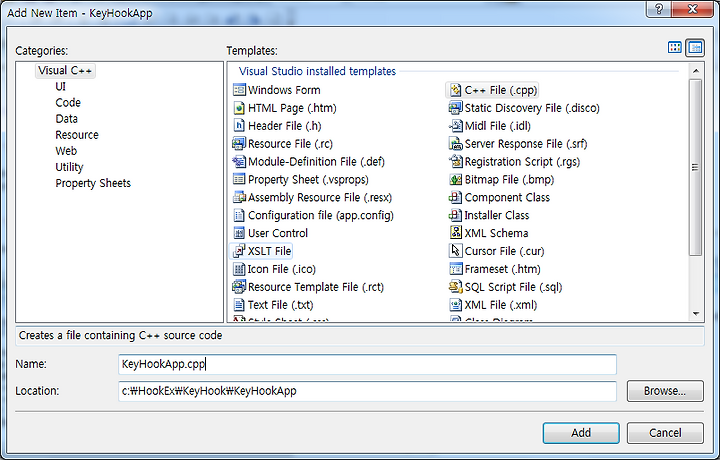
Task: Select the Frameset (.htm) icon
Action: 455,269
